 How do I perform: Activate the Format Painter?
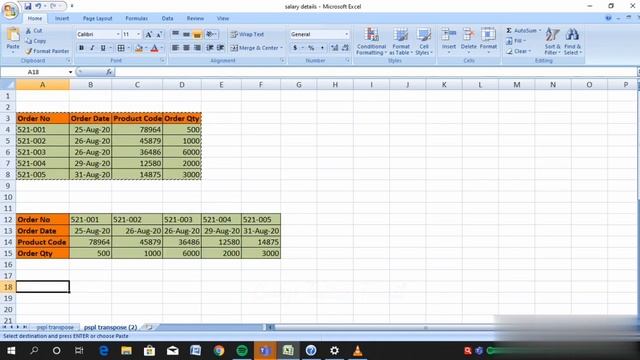(47, 51)
